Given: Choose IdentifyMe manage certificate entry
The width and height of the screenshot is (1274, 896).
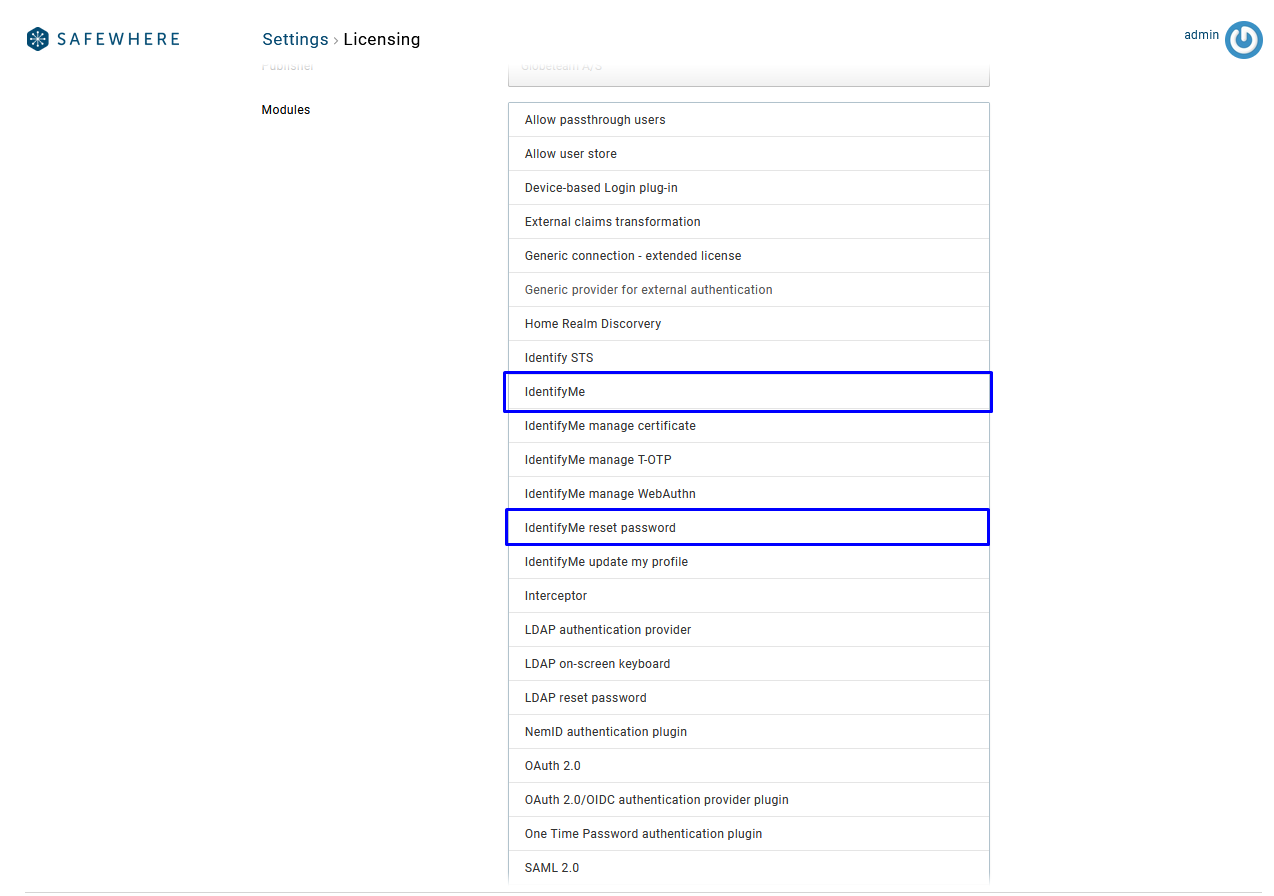Looking at the screenshot, I should [x=610, y=426].
